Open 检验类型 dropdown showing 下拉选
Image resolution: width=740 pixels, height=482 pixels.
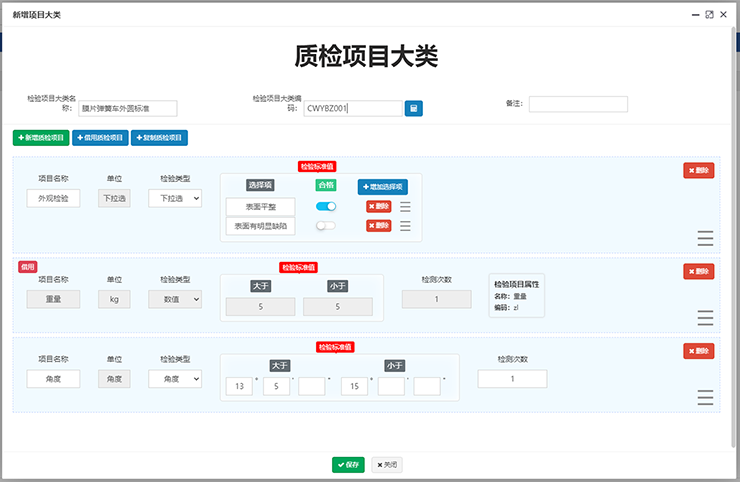(x=175, y=199)
